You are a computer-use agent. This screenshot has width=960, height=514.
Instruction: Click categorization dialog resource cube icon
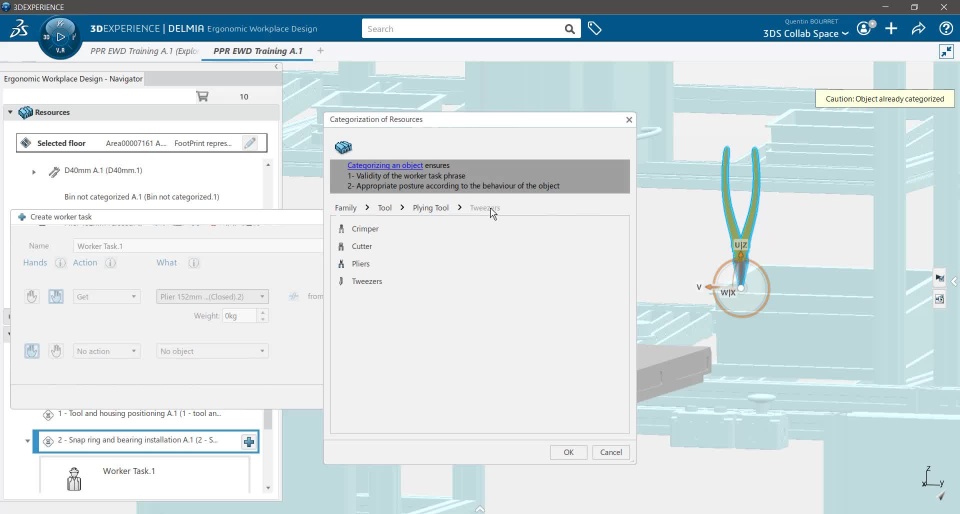pyautogui.click(x=343, y=147)
